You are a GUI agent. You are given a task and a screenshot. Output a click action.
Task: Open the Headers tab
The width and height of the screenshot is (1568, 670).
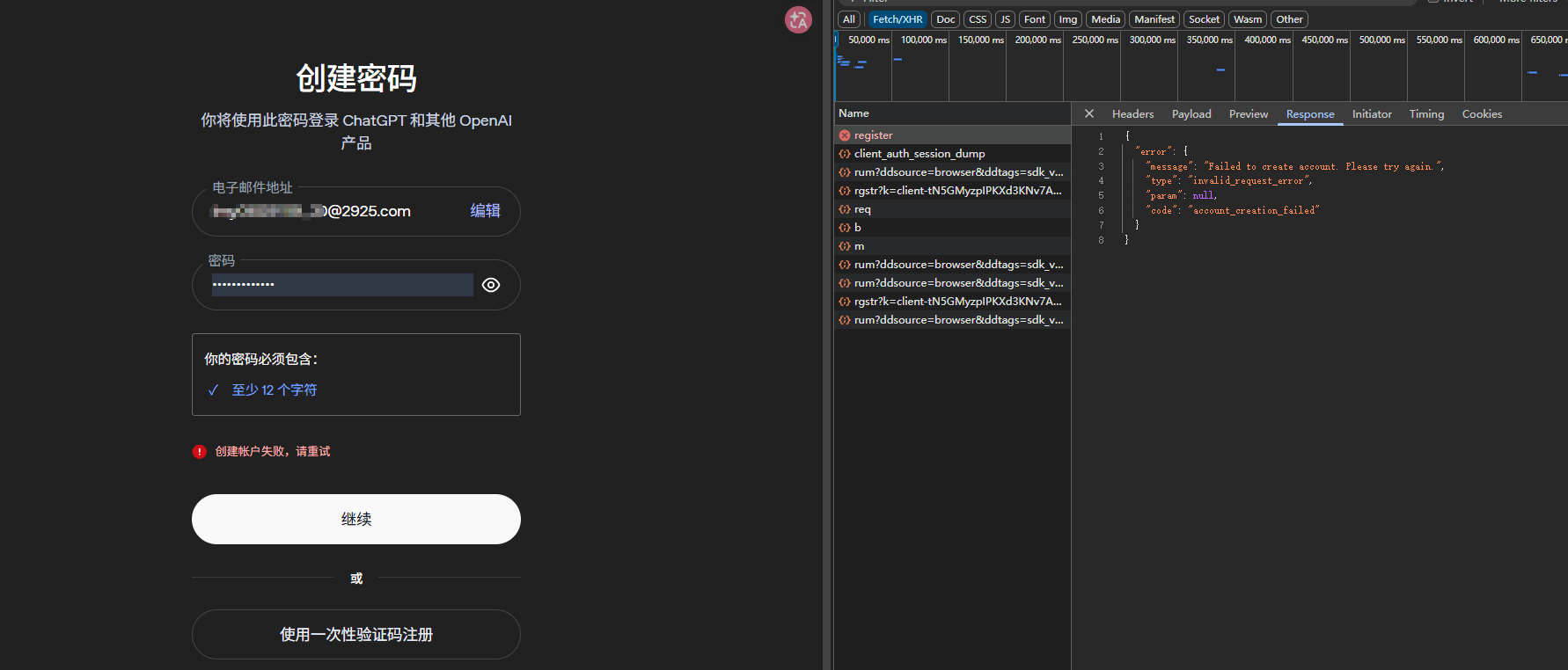(1132, 114)
